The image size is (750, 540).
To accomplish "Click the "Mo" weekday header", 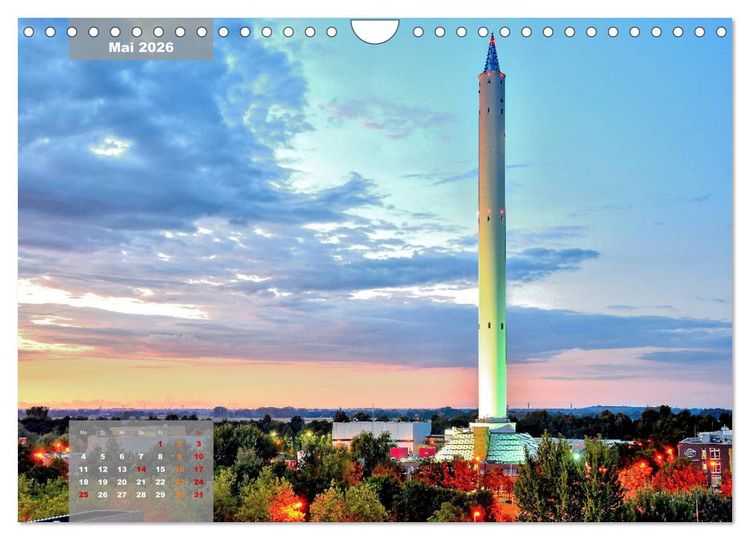I will coord(83,432).
